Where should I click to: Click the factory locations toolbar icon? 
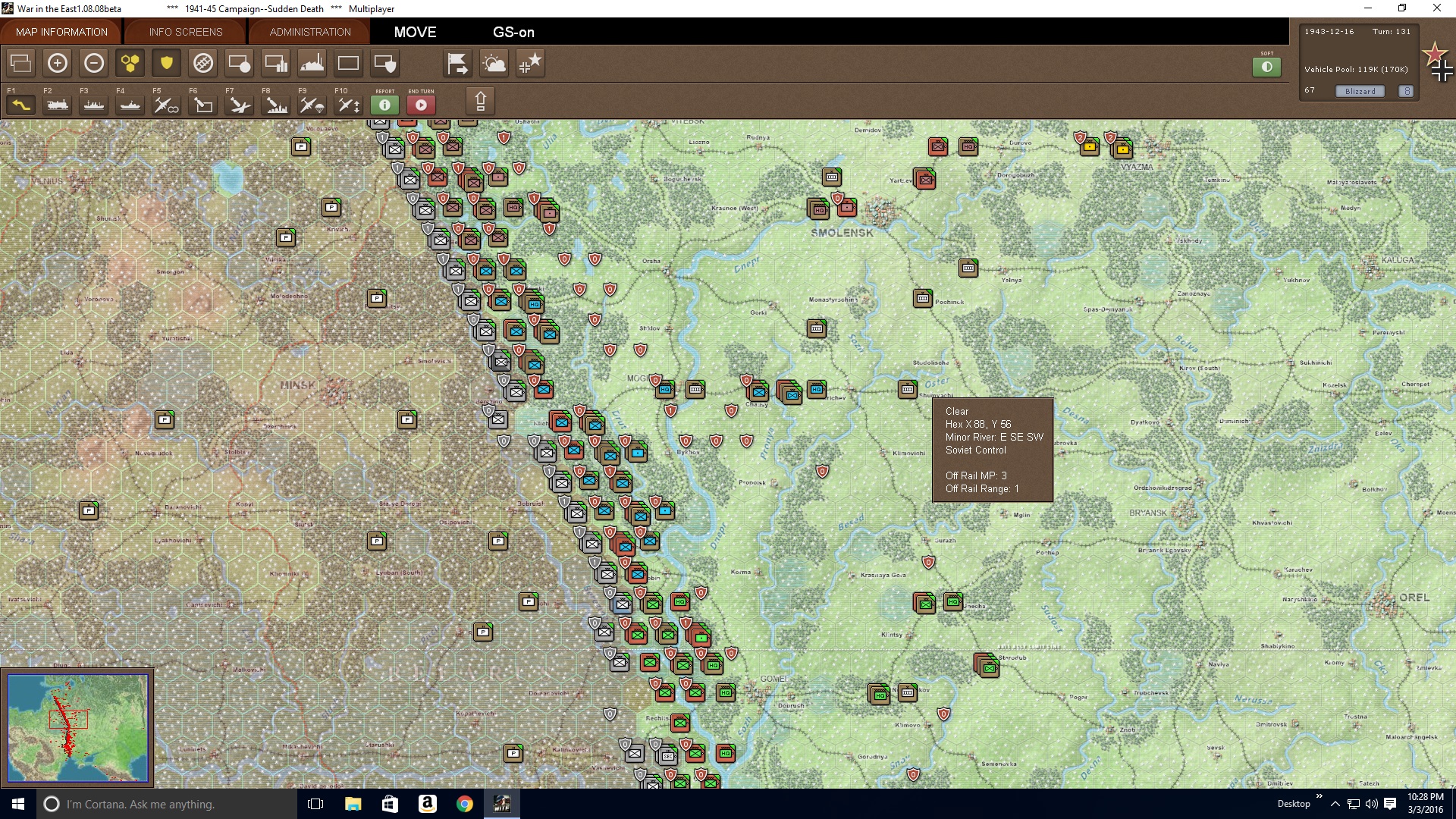[312, 64]
